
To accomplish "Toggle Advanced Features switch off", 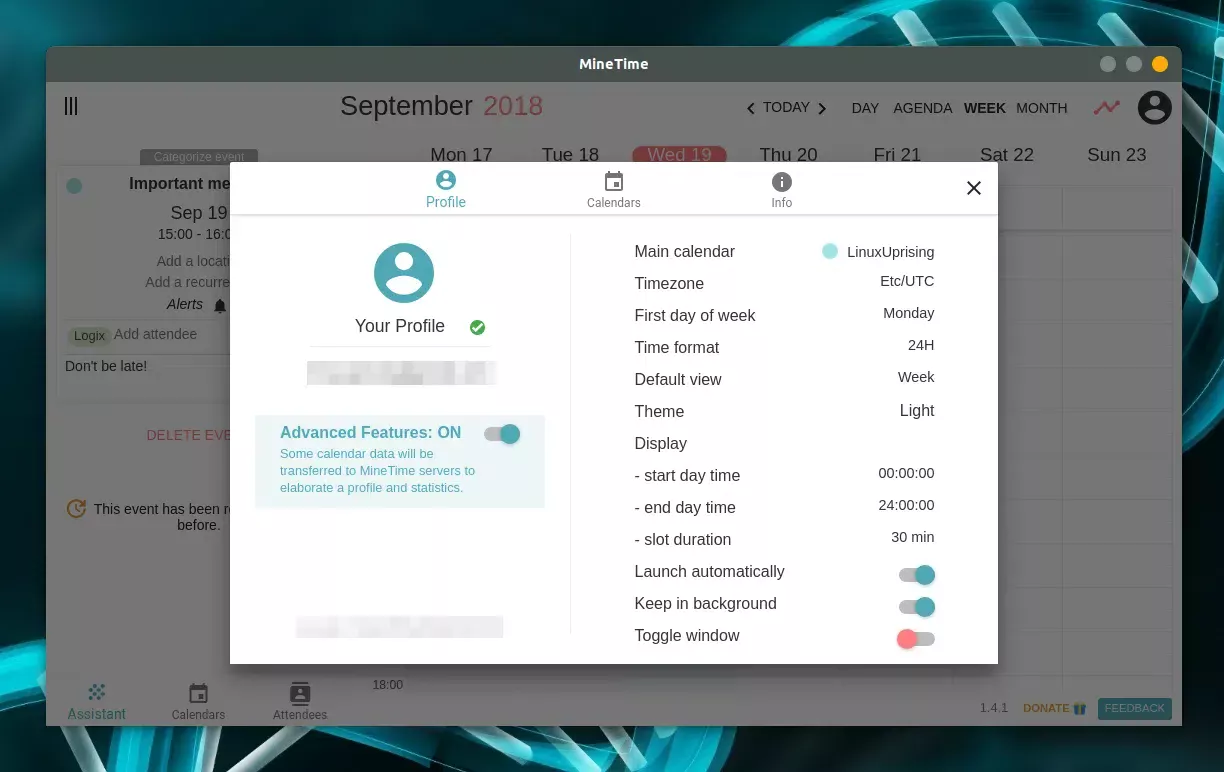I will 503,433.
